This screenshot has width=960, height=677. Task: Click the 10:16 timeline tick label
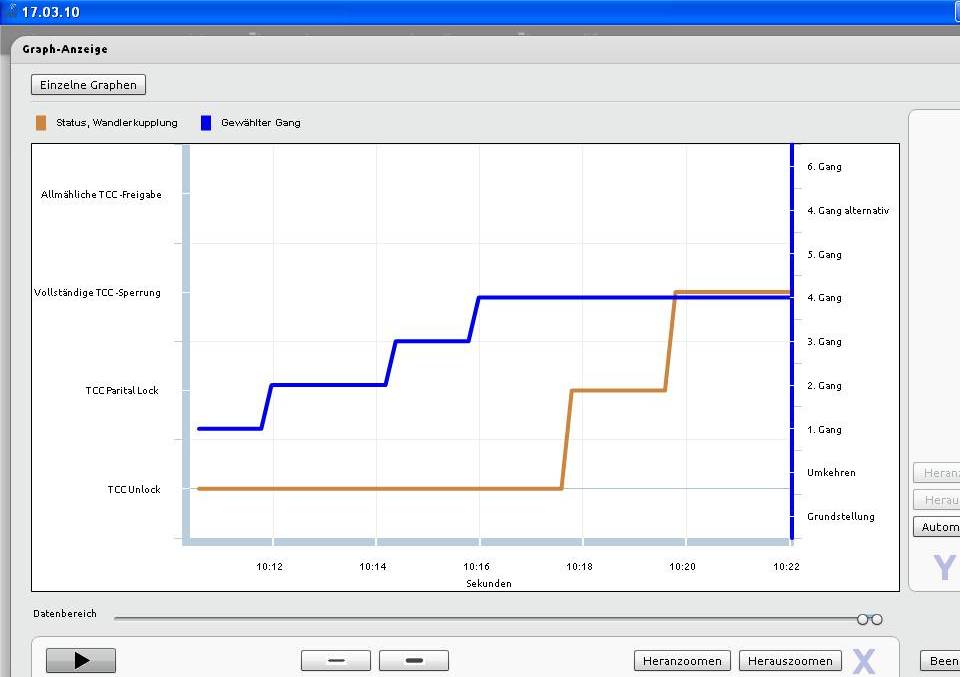(x=476, y=567)
